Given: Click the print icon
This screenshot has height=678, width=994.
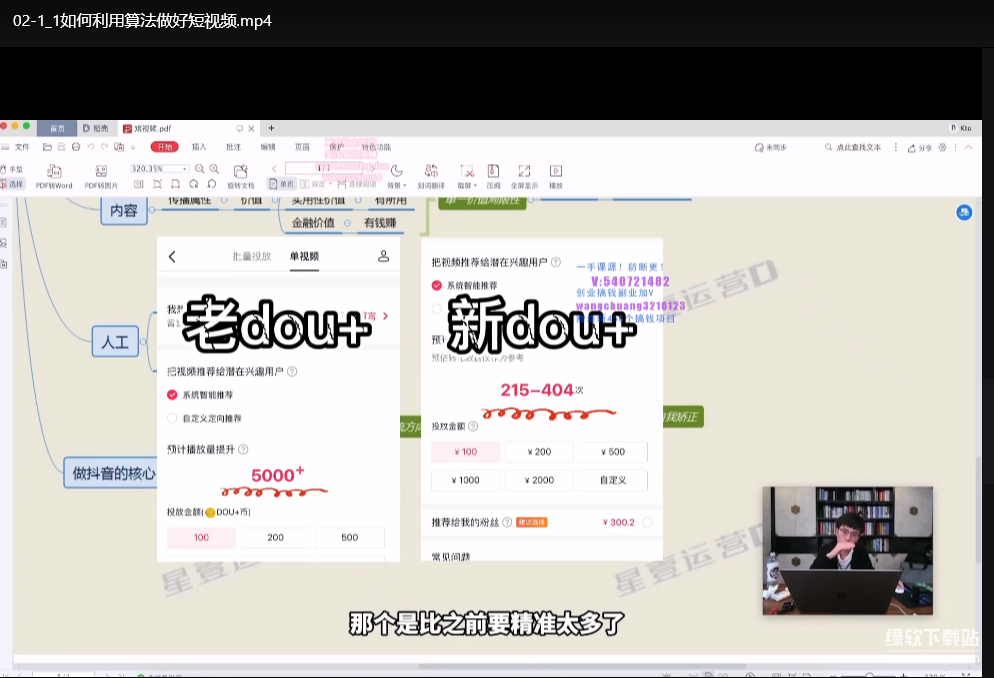Looking at the screenshot, I should [76, 147].
